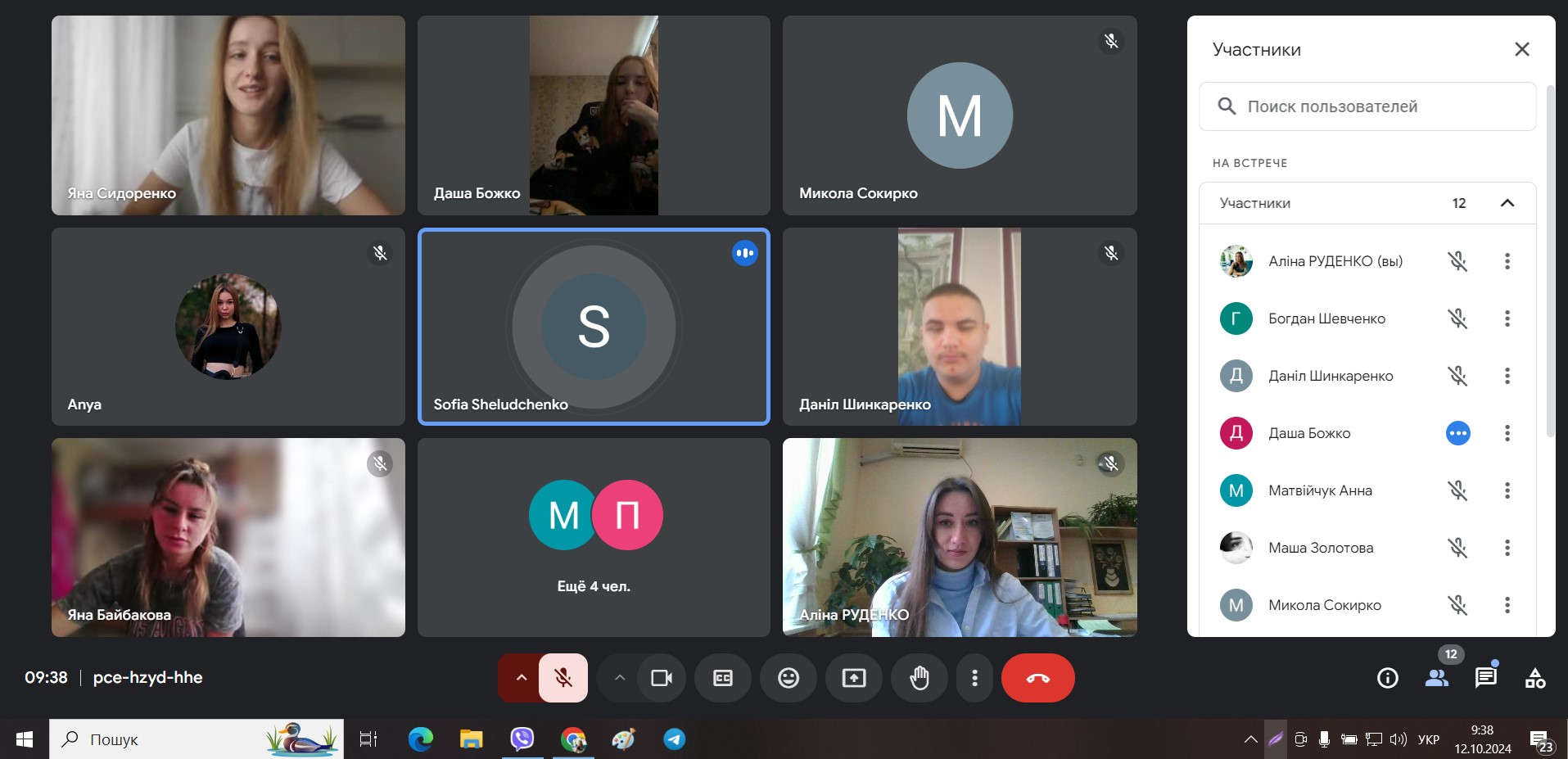The width and height of the screenshot is (1568, 759).
Task: Click the participants panel scrollbar
Action: click(1549, 262)
